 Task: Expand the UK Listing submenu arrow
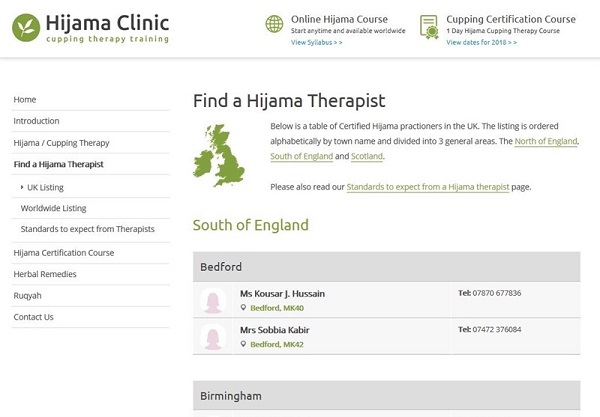(22, 187)
